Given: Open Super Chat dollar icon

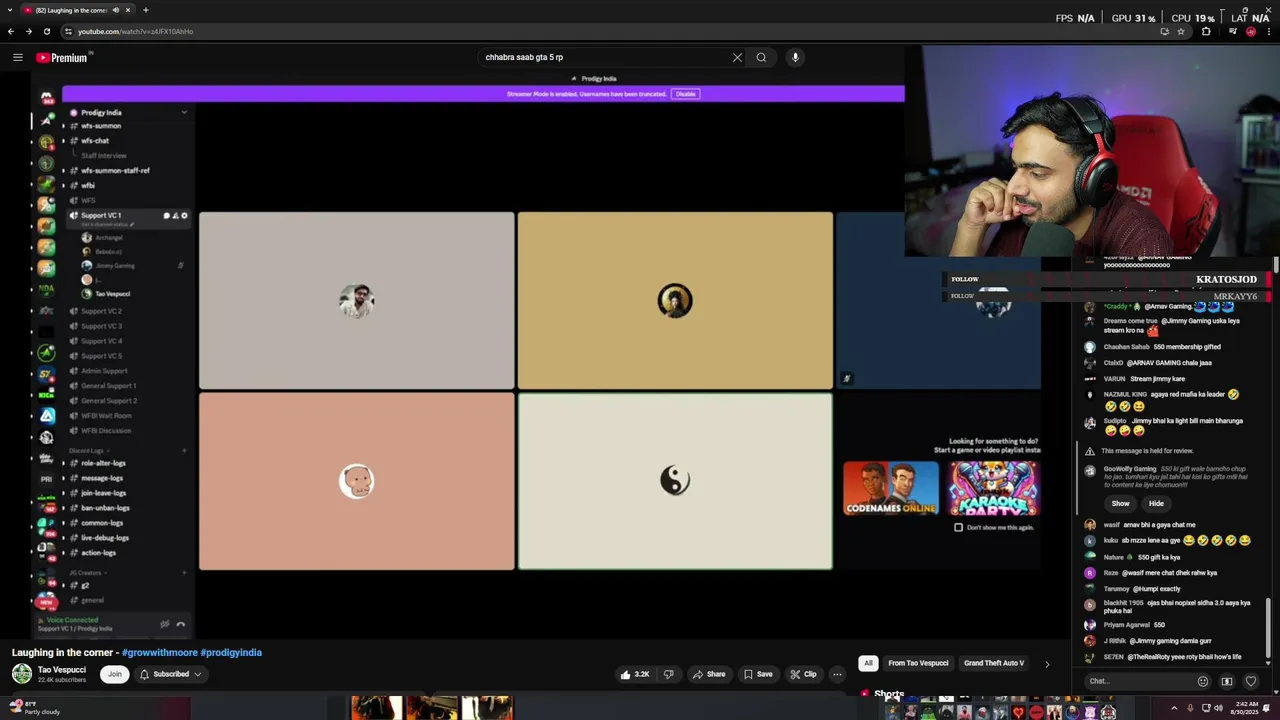Looking at the screenshot, I should tap(1227, 681).
